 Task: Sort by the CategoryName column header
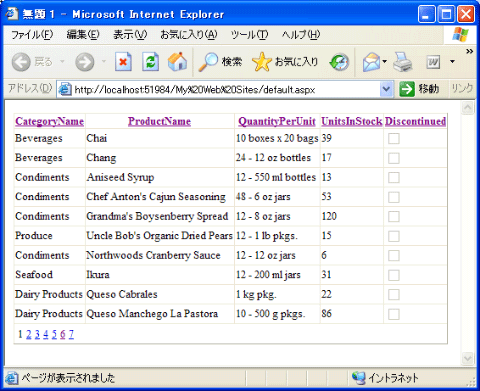click(x=49, y=121)
